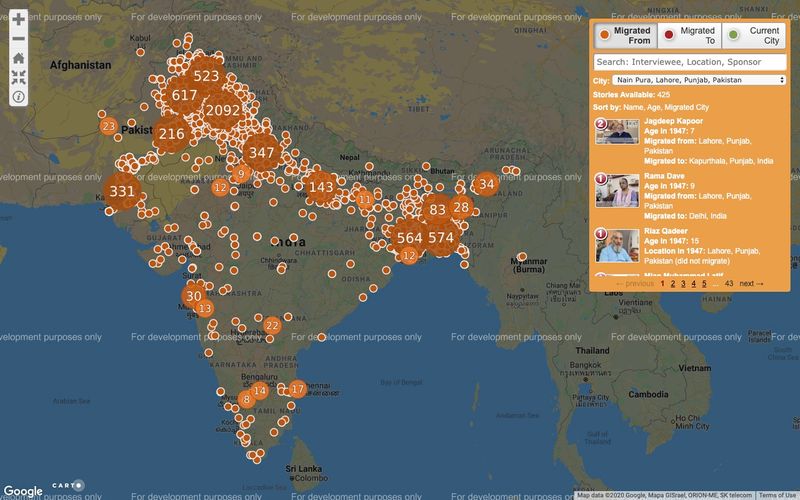Click the Bangkok city label on the map
This screenshot has width=800, height=500.
(585, 365)
